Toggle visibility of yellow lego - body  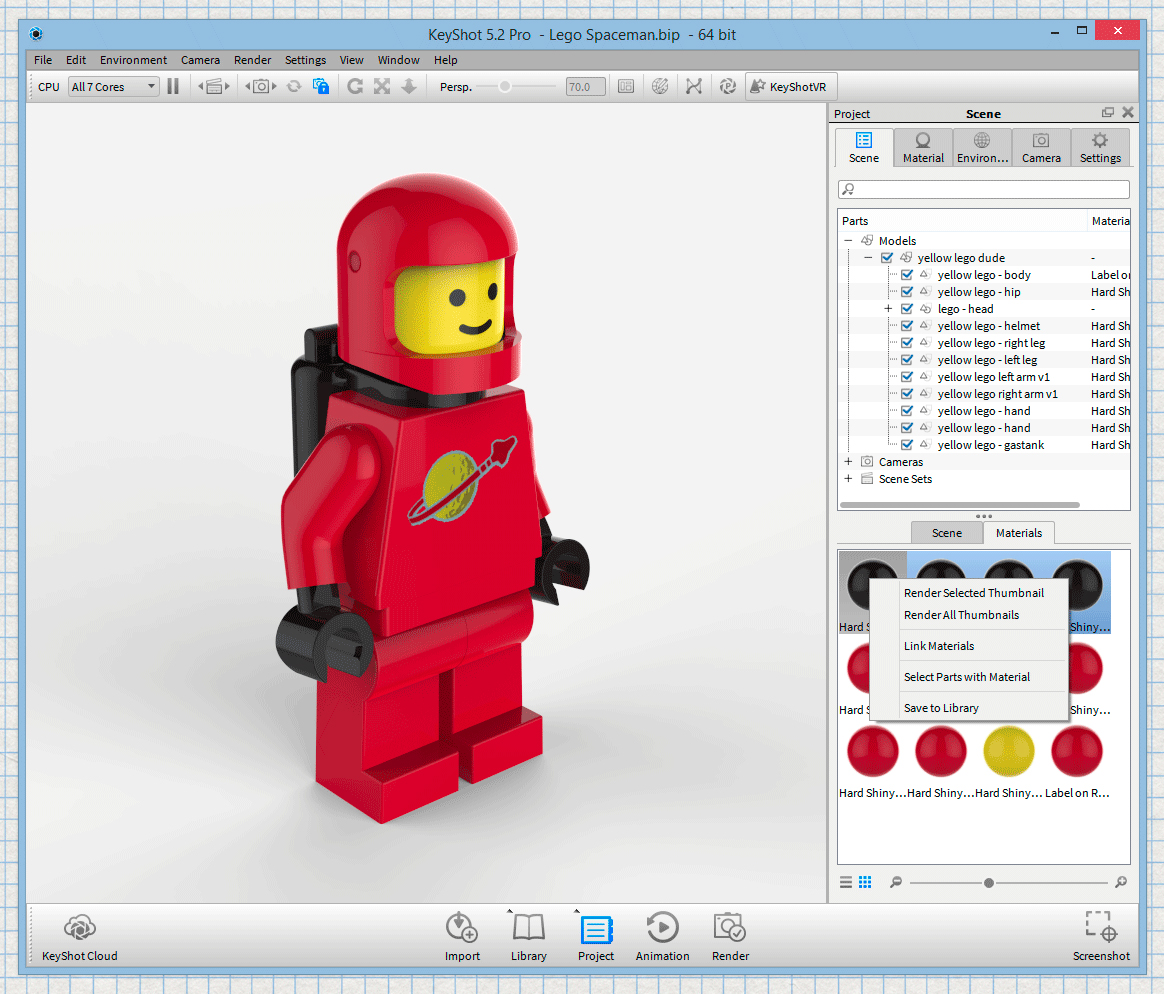tap(906, 275)
